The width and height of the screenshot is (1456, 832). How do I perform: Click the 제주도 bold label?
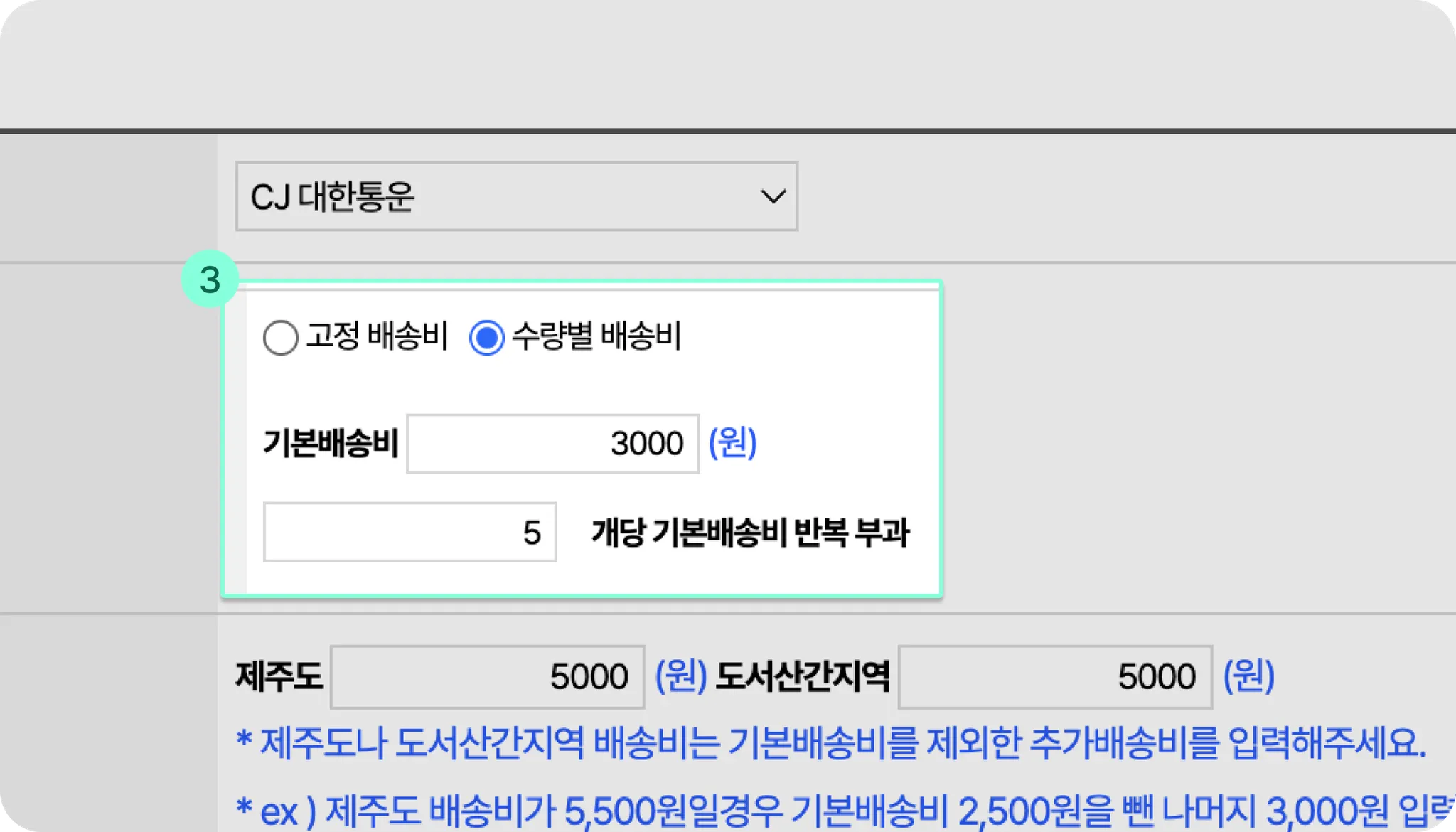coord(279,676)
